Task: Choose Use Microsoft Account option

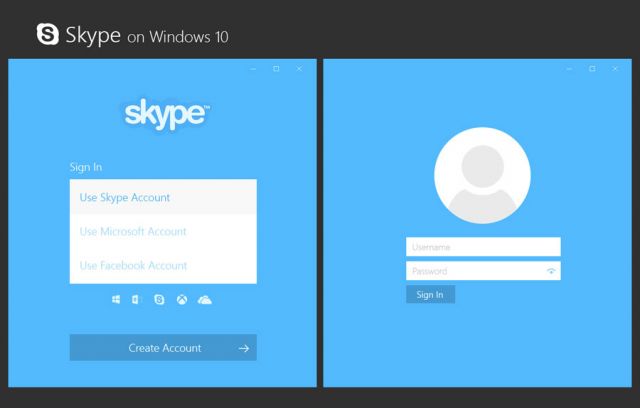Action: (x=163, y=231)
